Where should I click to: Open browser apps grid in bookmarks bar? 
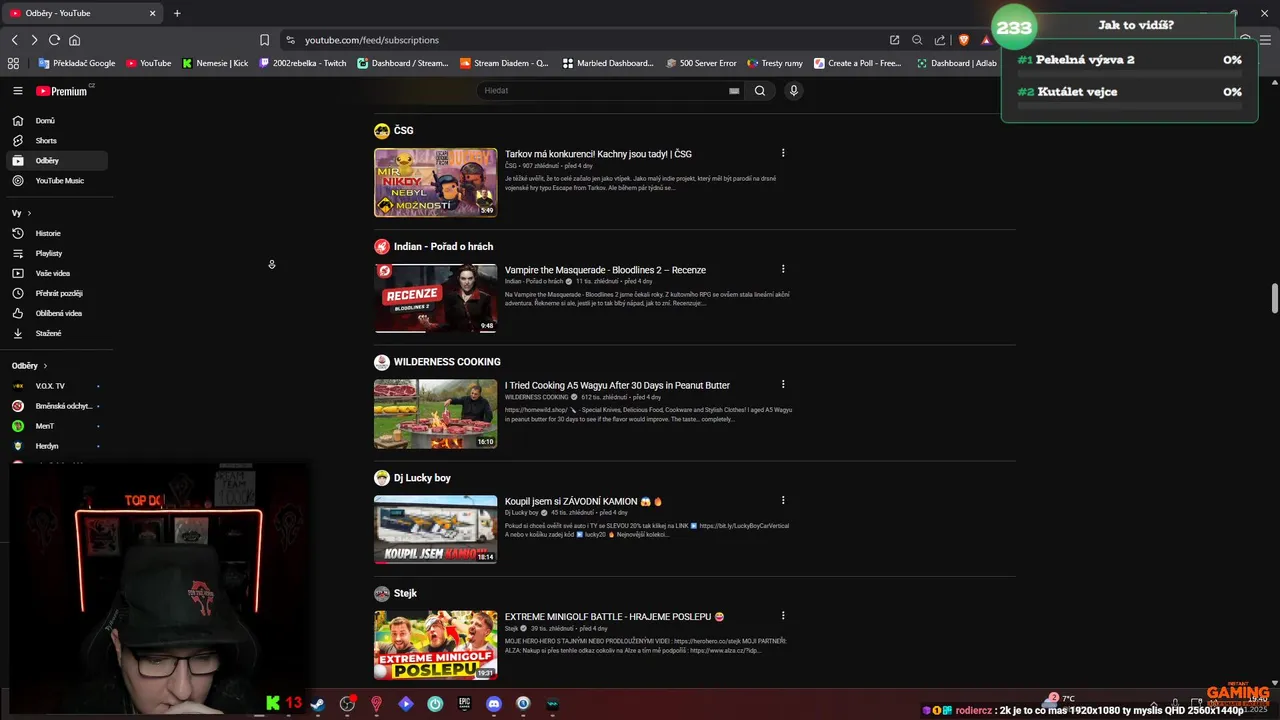pyautogui.click(x=13, y=63)
